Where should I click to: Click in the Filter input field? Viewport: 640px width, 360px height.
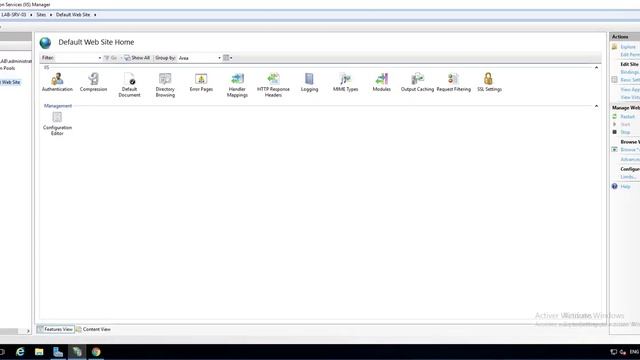(76, 58)
